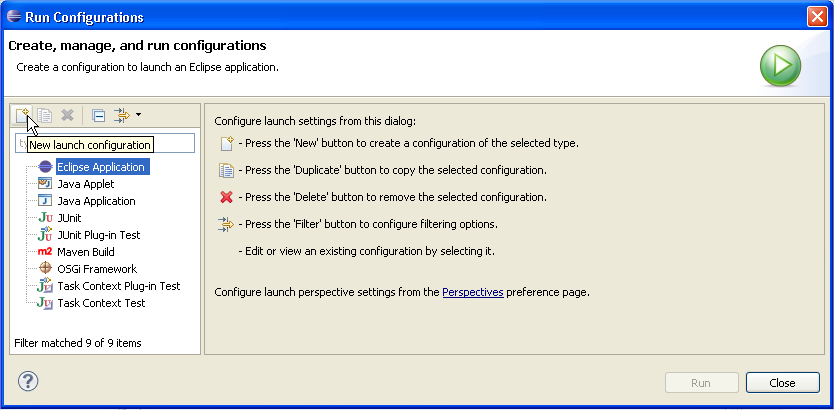Click the Delete configuration red X icon

[67, 115]
